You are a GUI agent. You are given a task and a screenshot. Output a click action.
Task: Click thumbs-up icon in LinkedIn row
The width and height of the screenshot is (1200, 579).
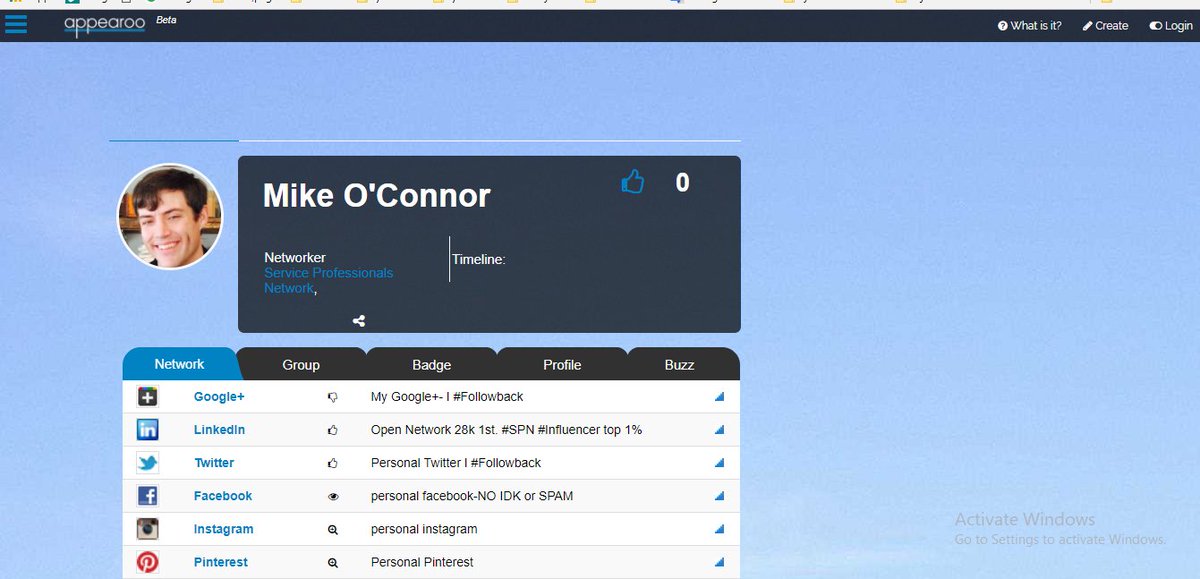tap(333, 430)
